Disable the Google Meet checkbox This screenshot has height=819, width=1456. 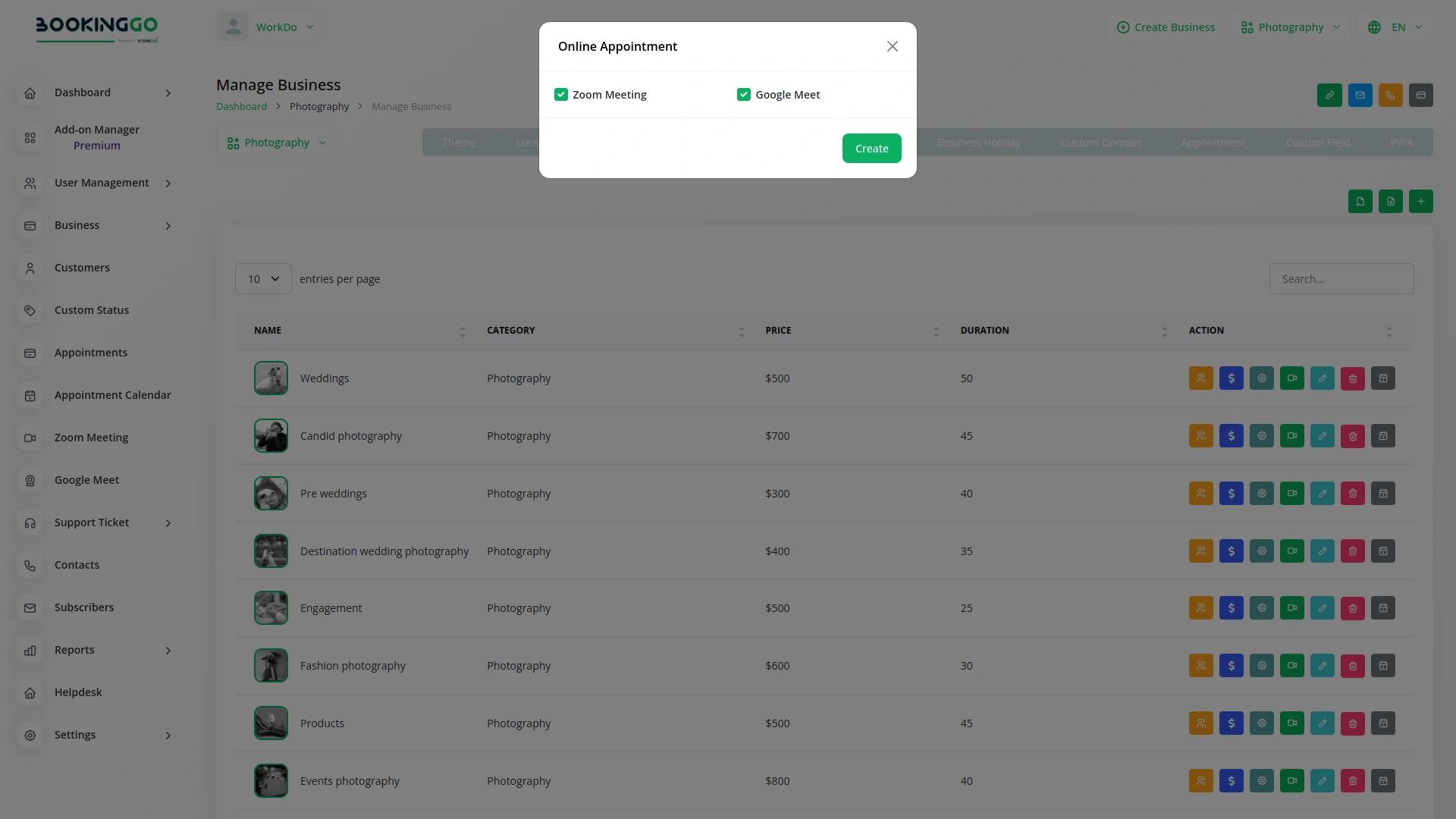coord(744,94)
